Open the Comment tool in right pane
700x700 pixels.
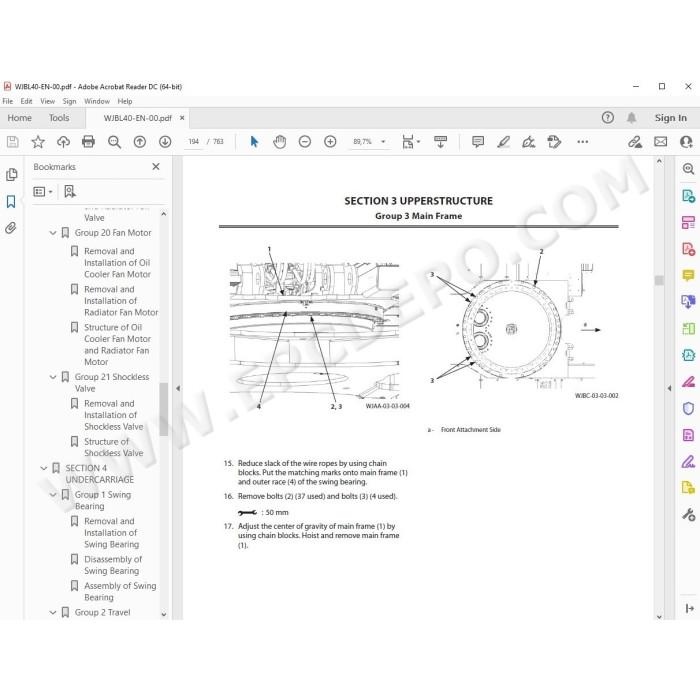688,275
